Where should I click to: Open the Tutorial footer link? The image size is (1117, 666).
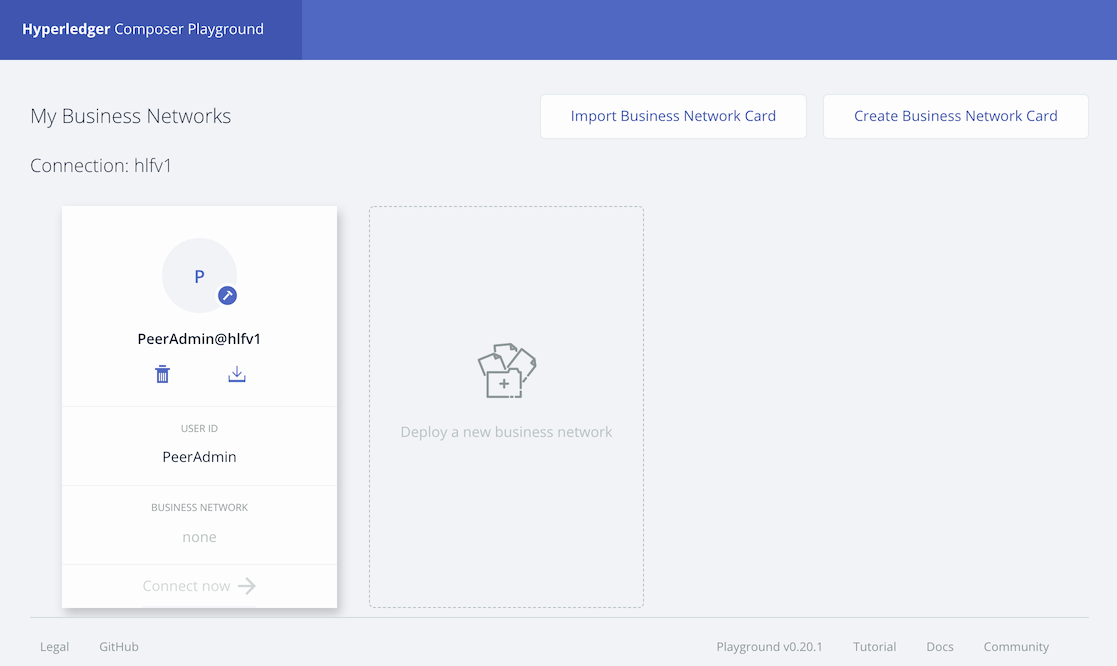pos(875,647)
